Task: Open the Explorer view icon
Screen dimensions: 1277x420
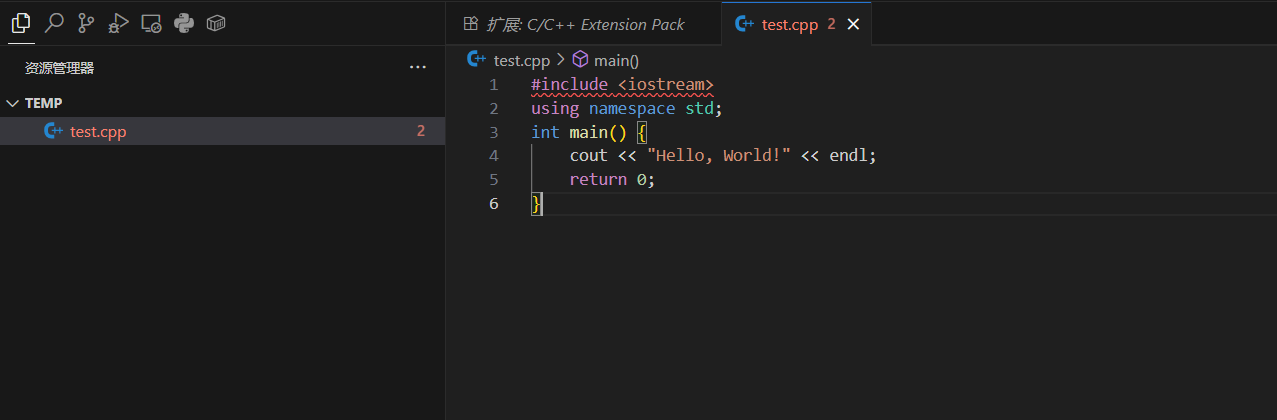Action: 22,23
